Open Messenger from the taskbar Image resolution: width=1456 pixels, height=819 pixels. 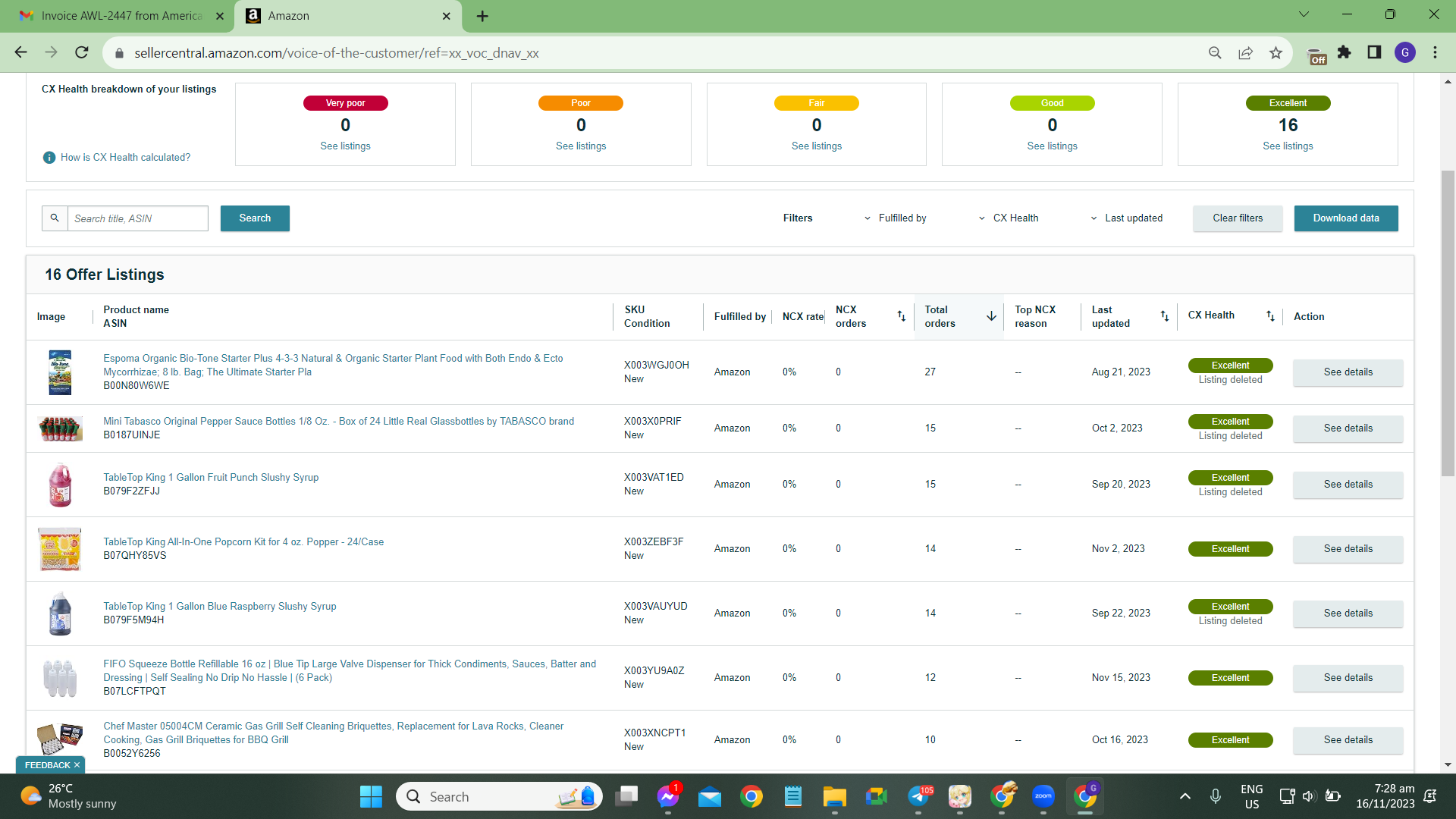(668, 796)
